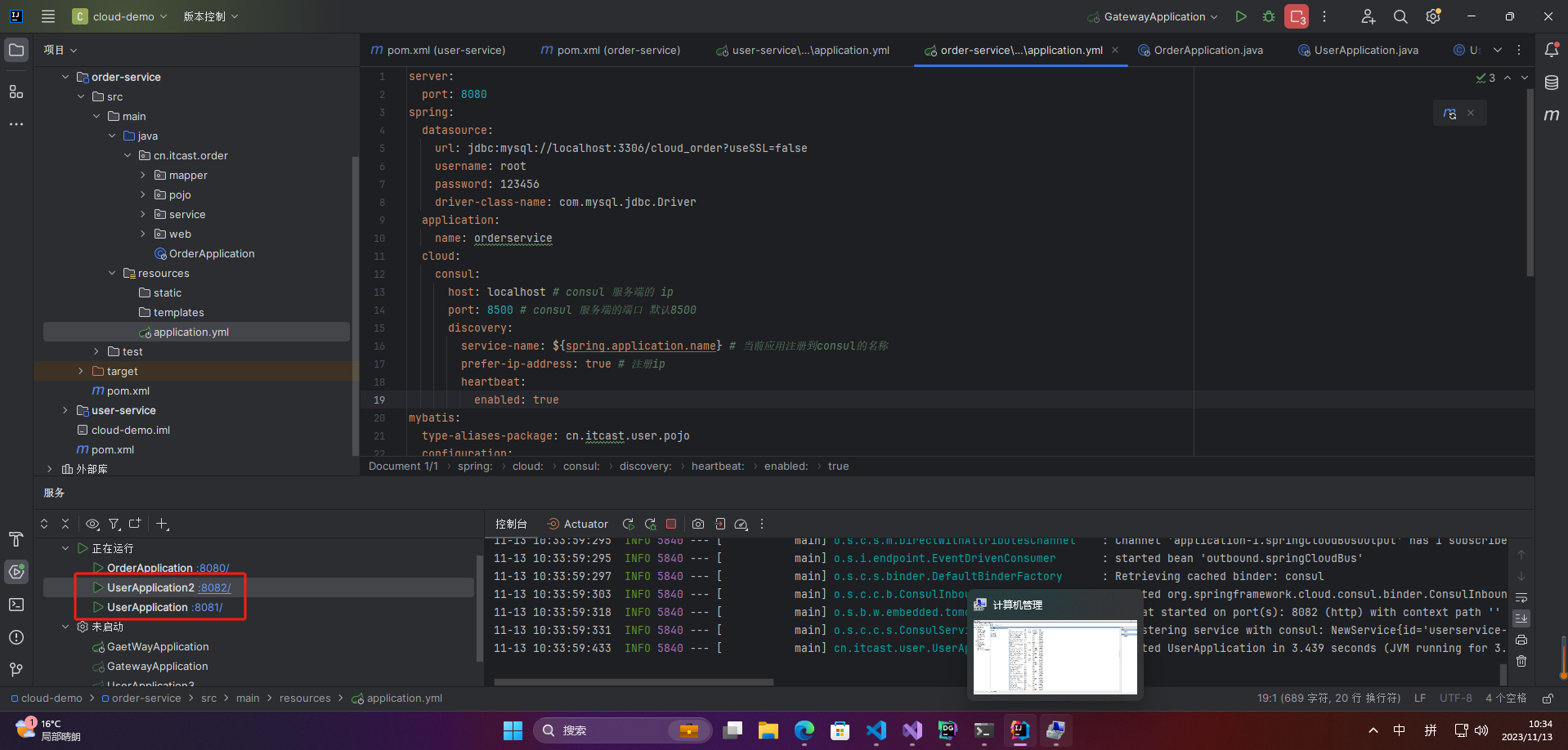Image resolution: width=1568 pixels, height=750 pixels.
Task: Switch to the OrderApplication.java editor tab
Action: click(1207, 50)
